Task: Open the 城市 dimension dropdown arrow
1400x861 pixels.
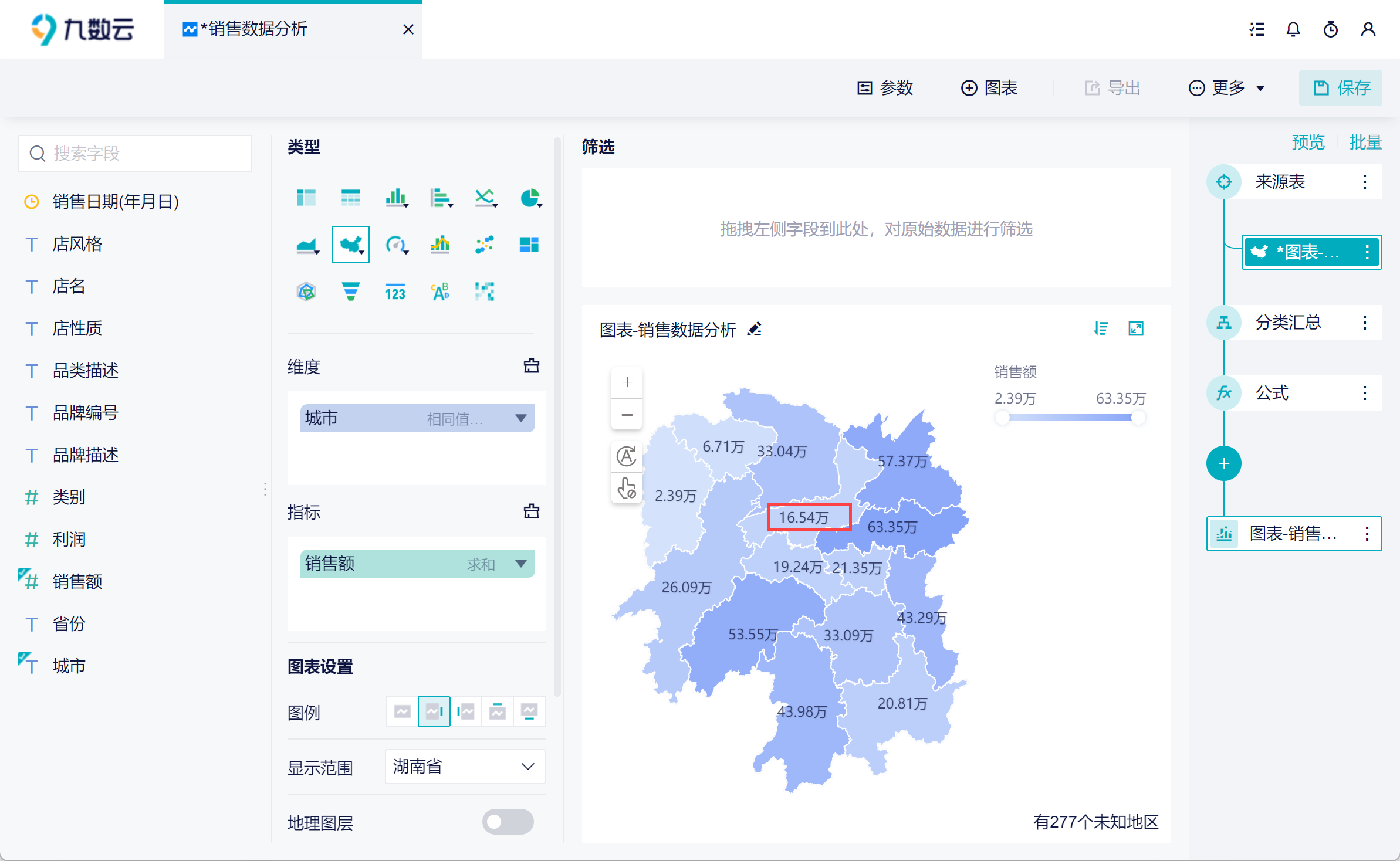Action: 520,418
